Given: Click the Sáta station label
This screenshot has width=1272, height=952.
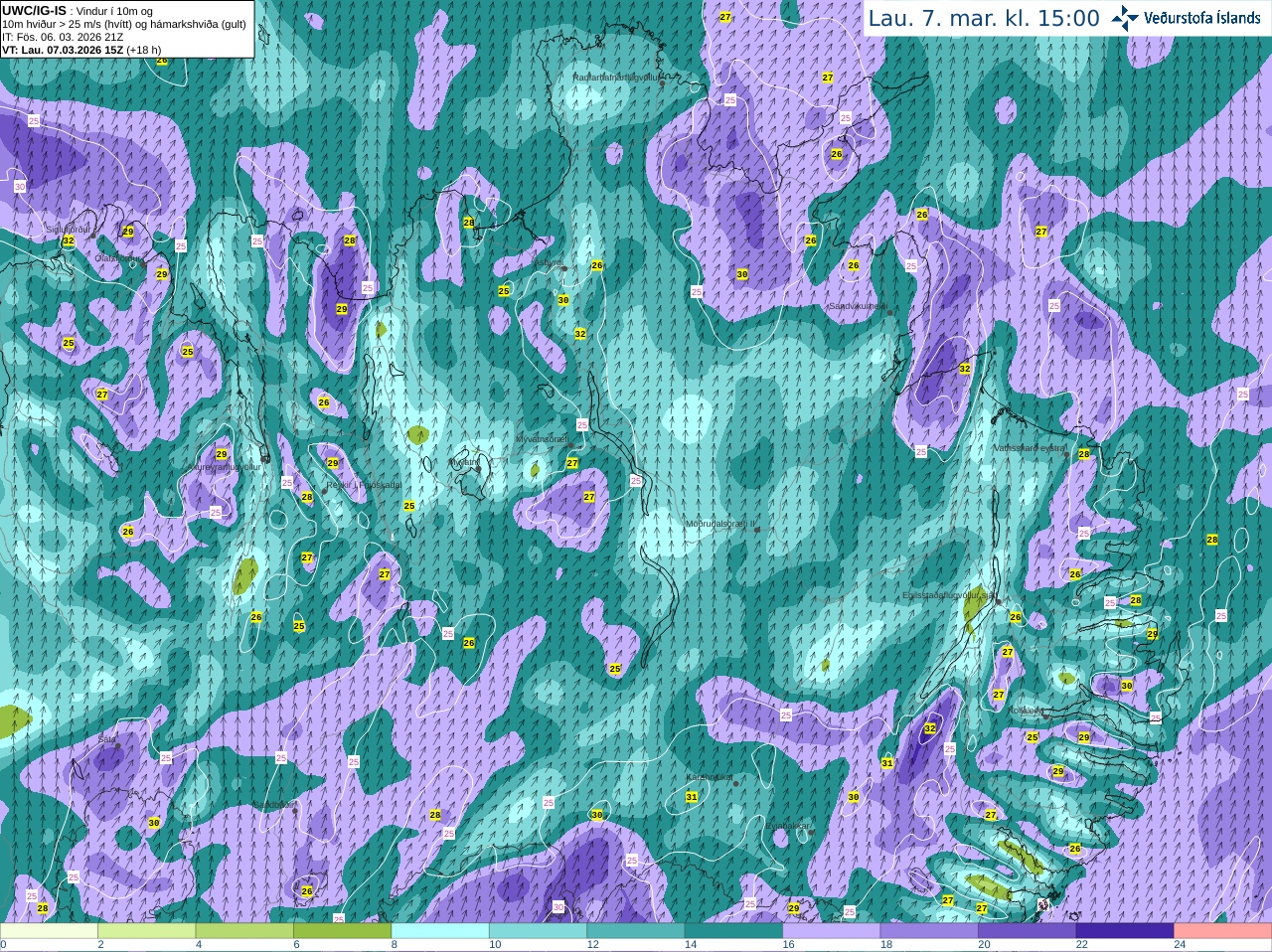Looking at the screenshot, I should (107, 739).
